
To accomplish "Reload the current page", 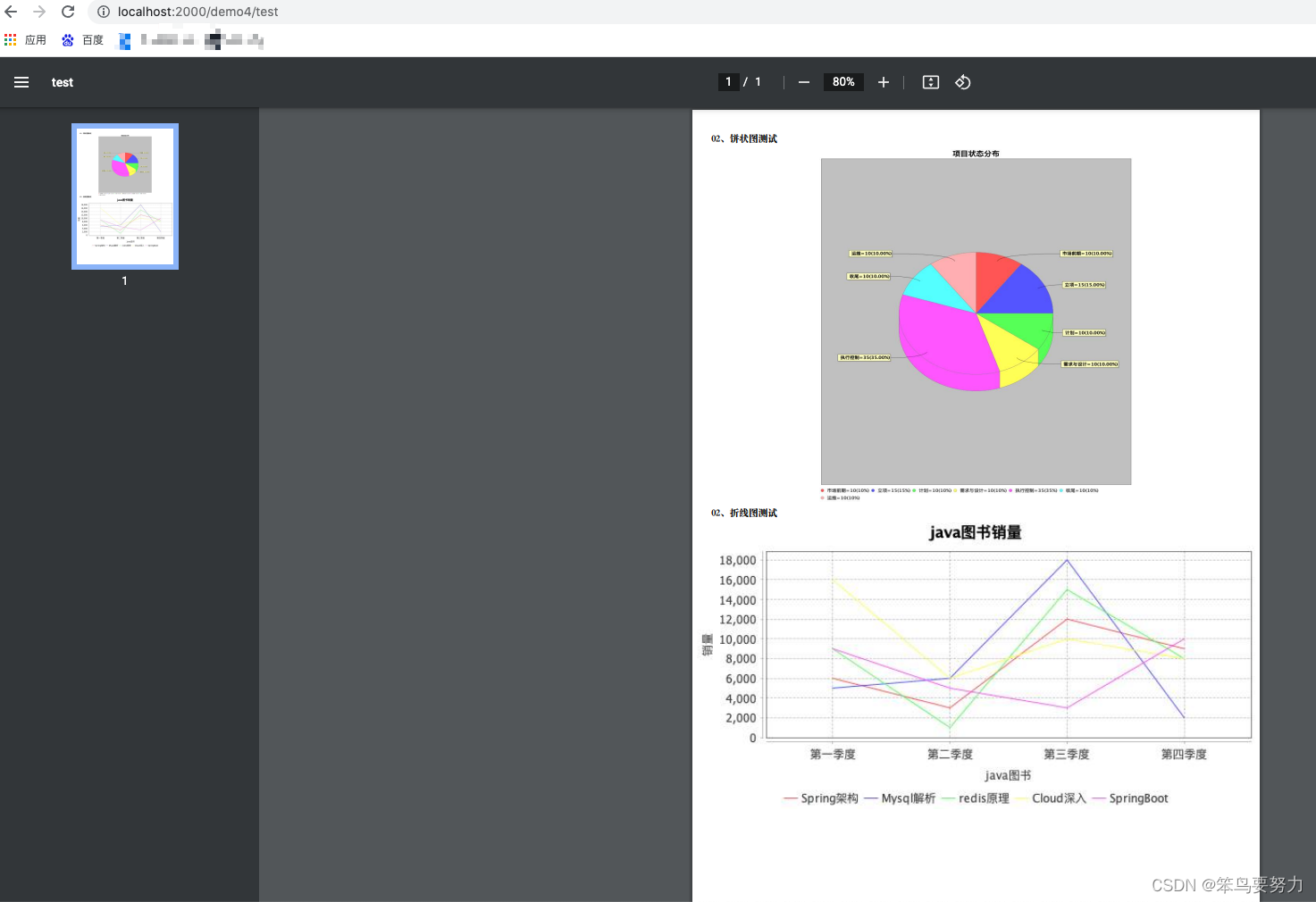I will (68, 12).
